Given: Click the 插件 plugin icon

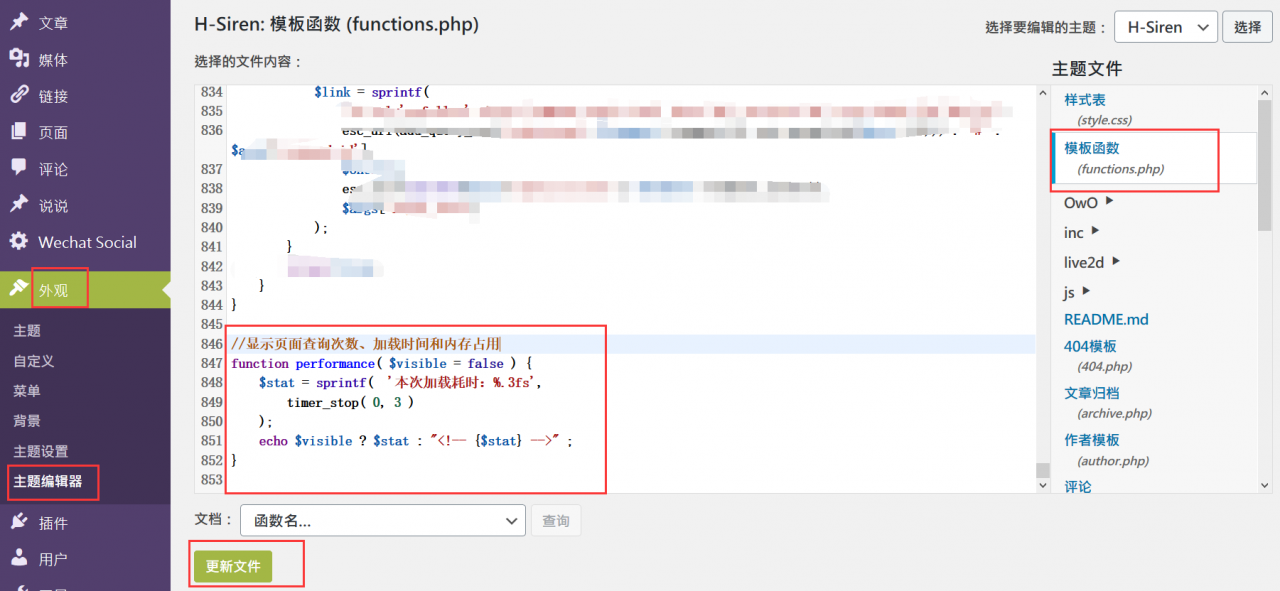Looking at the screenshot, I should pyautogui.click(x=18, y=522).
